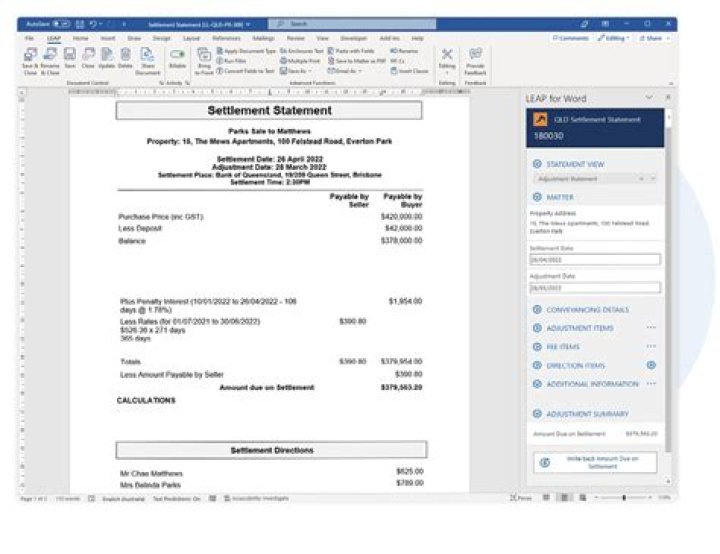Image resolution: width=720 pixels, height=554 pixels.
Task: Click the Save & Close ribbon icon
Action: click(x=30, y=60)
